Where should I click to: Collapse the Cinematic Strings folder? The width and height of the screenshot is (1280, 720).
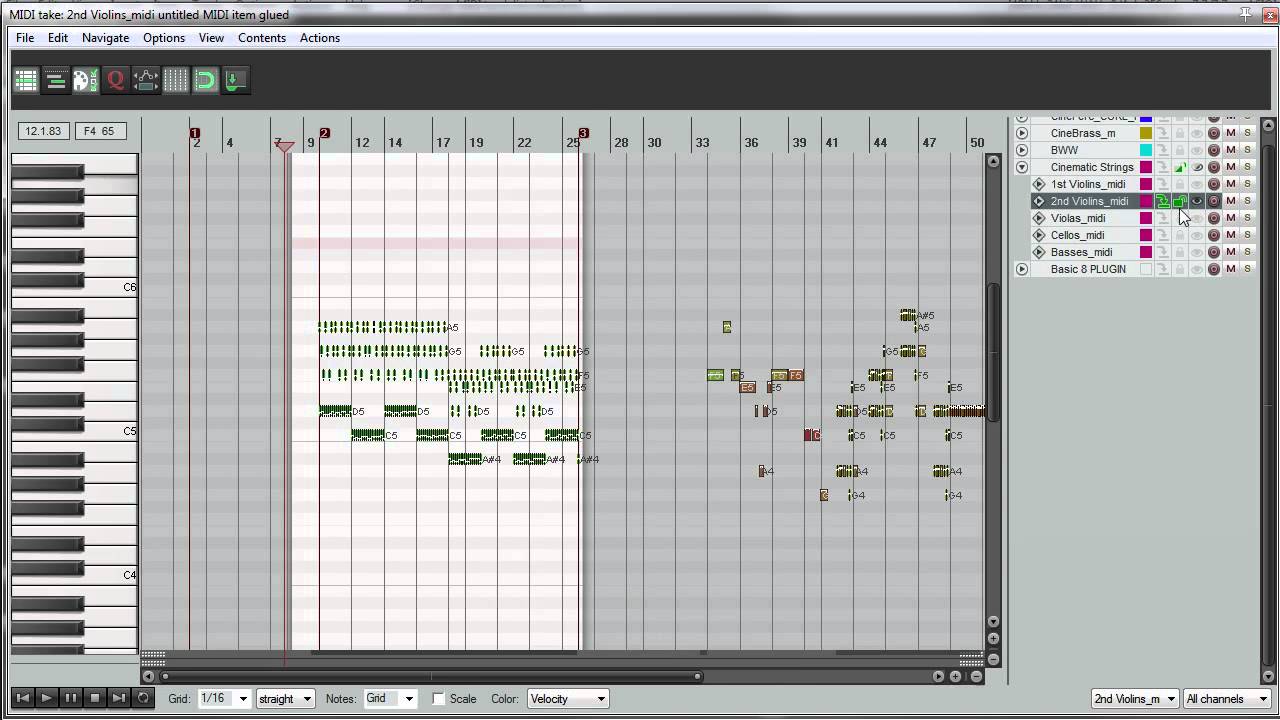pos(1022,167)
